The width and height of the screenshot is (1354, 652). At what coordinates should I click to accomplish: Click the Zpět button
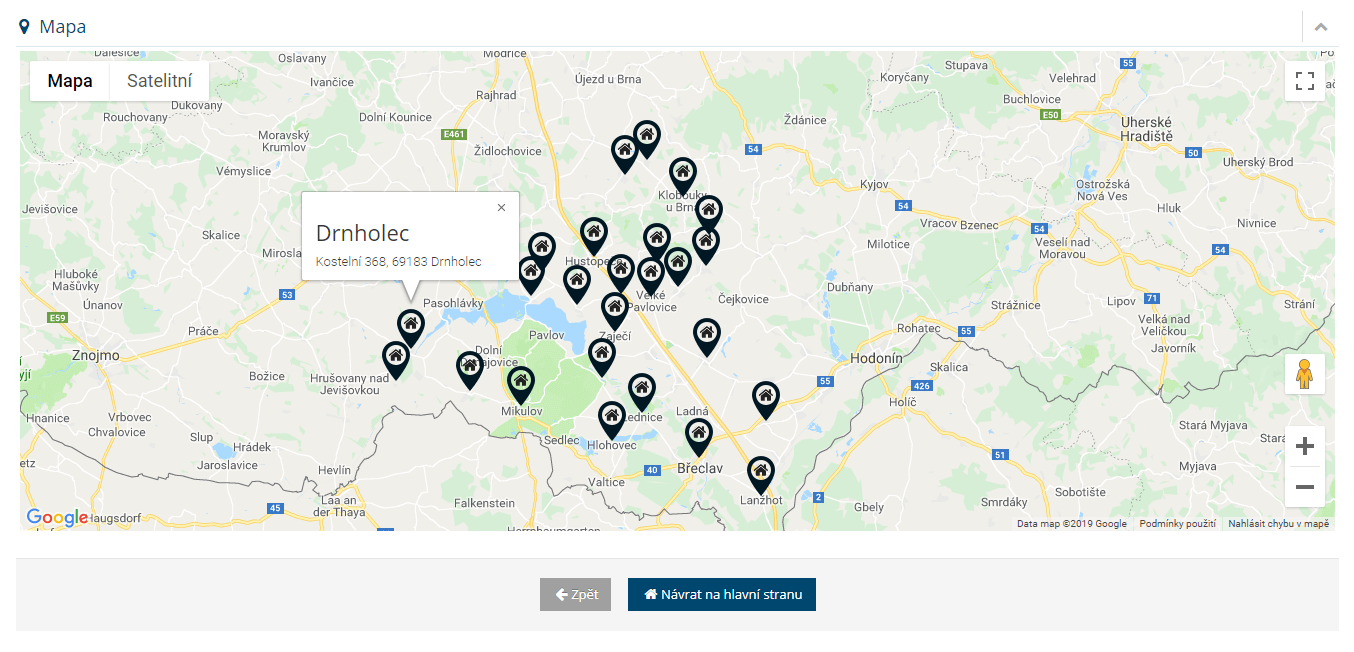(x=575, y=594)
